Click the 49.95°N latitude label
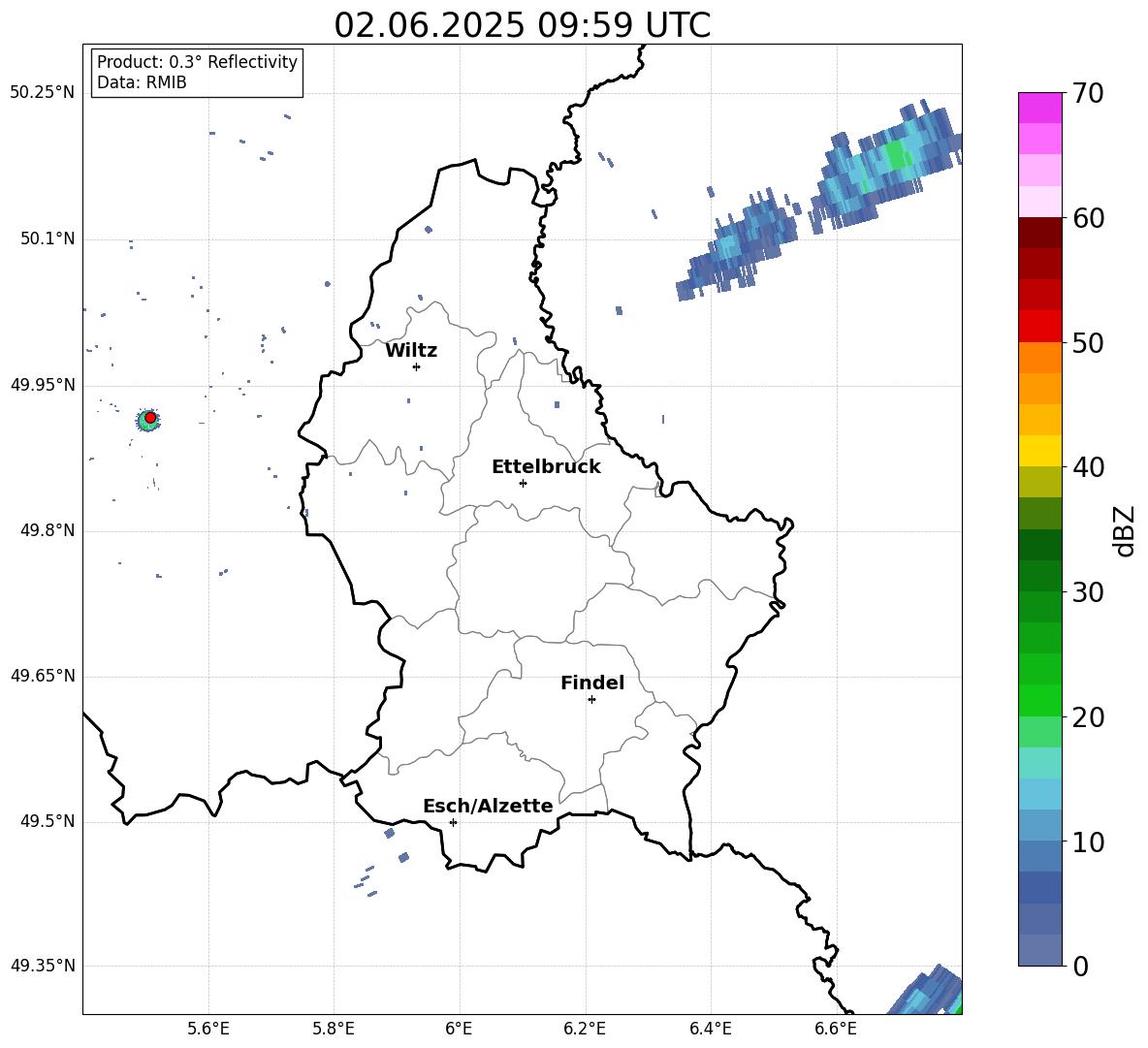The width and height of the screenshot is (1148, 1048). click(42, 385)
